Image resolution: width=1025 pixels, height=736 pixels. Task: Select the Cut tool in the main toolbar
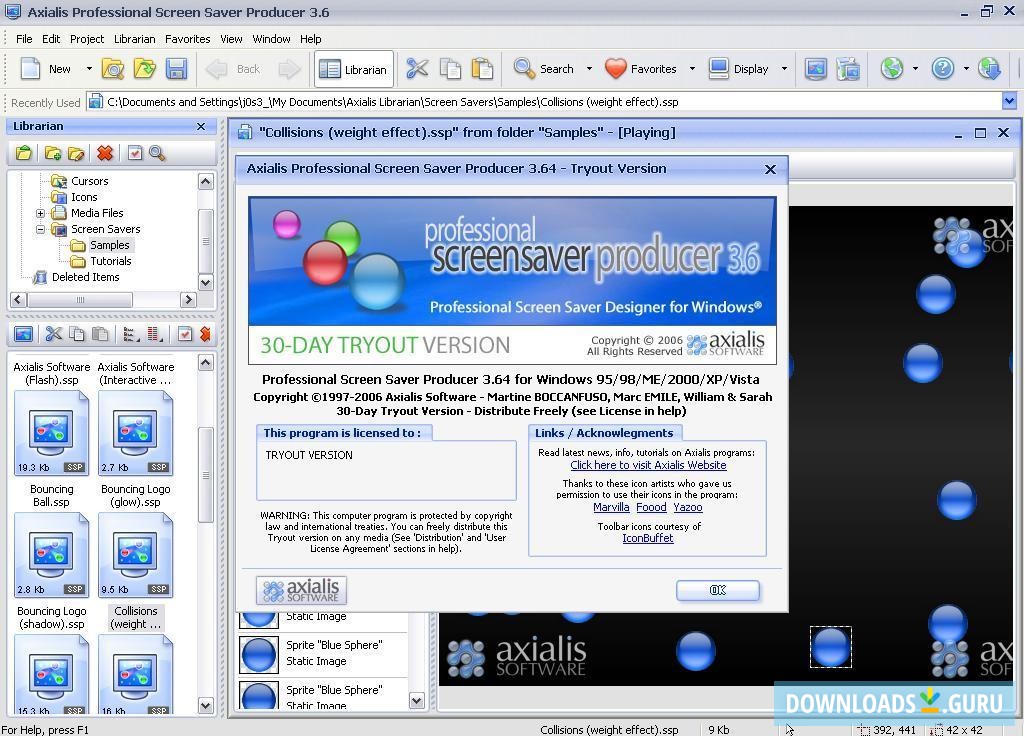pyautogui.click(x=417, y=69)
